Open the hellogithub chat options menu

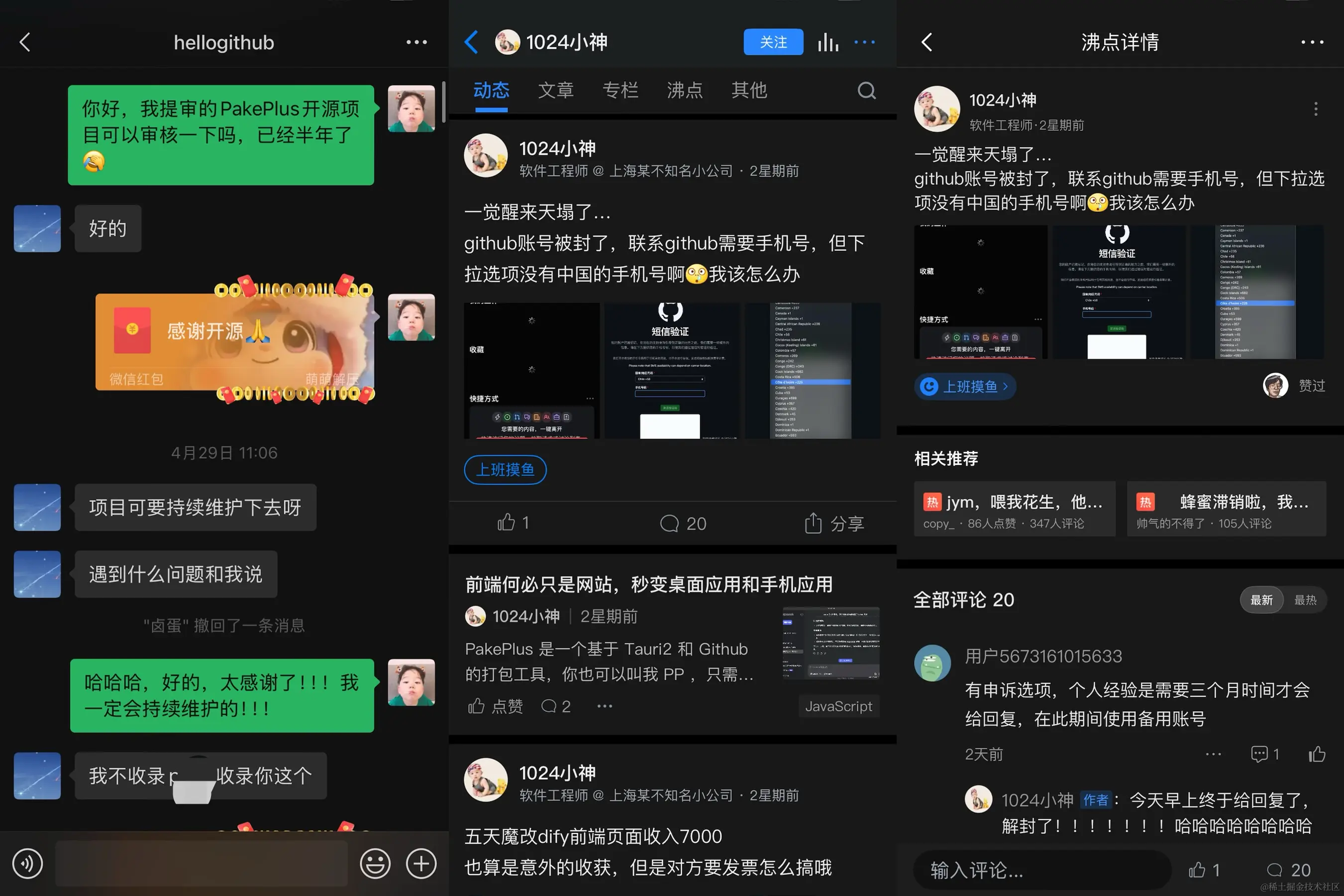416,42
